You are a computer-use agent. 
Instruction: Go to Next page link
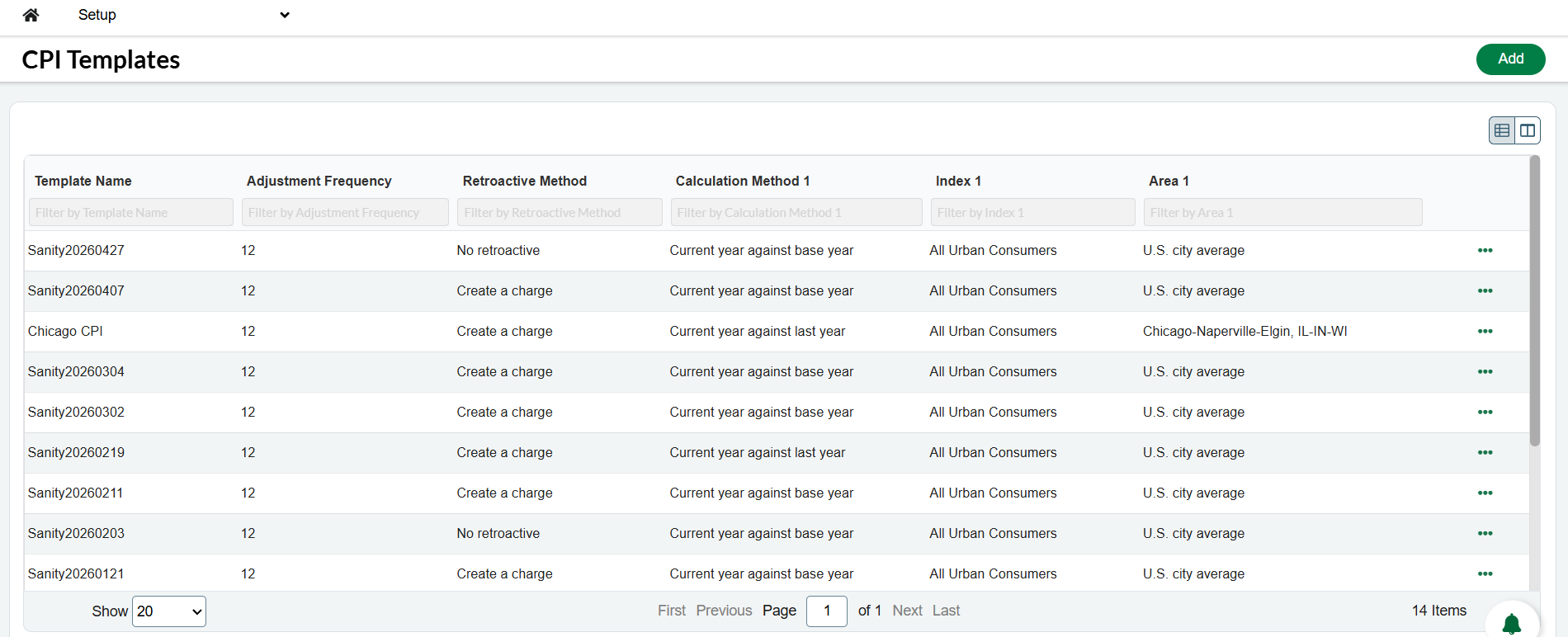pyautogui.click(x=907, y=611)
